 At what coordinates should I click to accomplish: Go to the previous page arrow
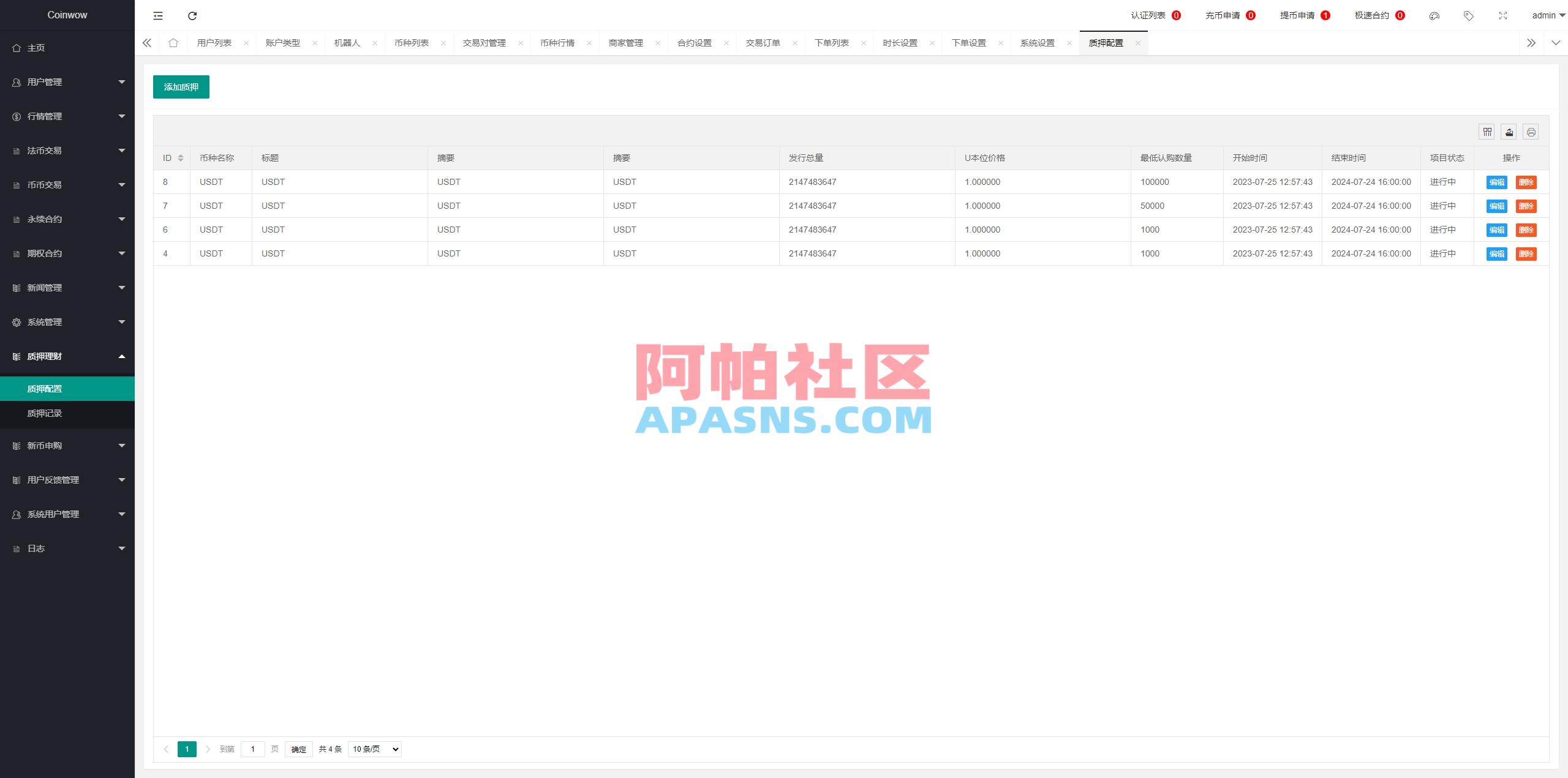pos(166,749)
